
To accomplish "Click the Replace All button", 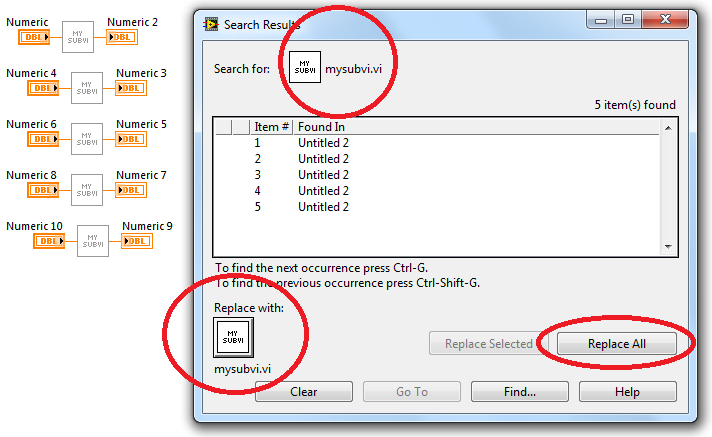I will tap(617, 343).
